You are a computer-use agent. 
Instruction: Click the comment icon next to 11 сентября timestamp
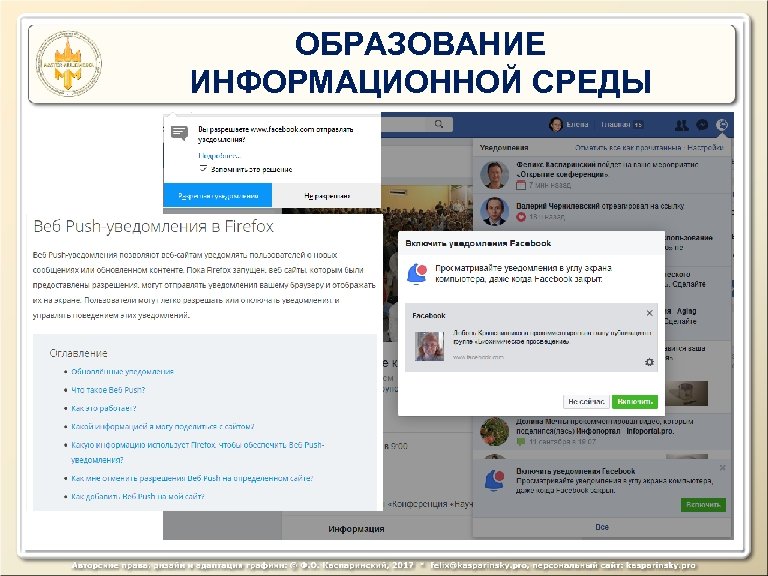click(521, 442)
